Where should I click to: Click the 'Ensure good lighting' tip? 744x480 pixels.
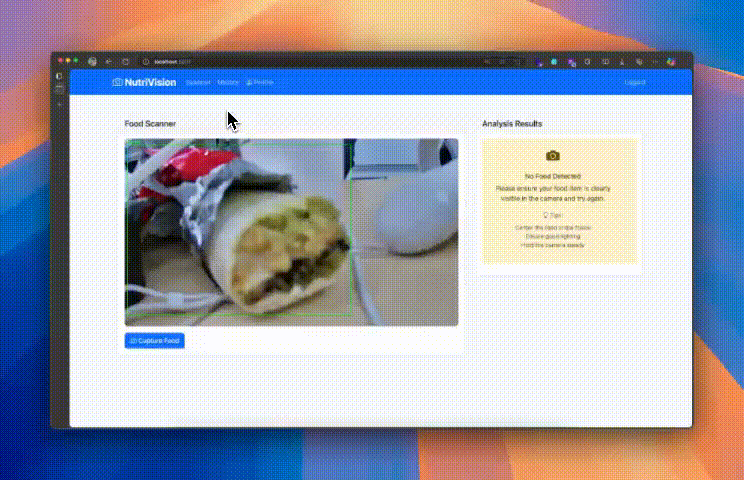click(553, 236)
